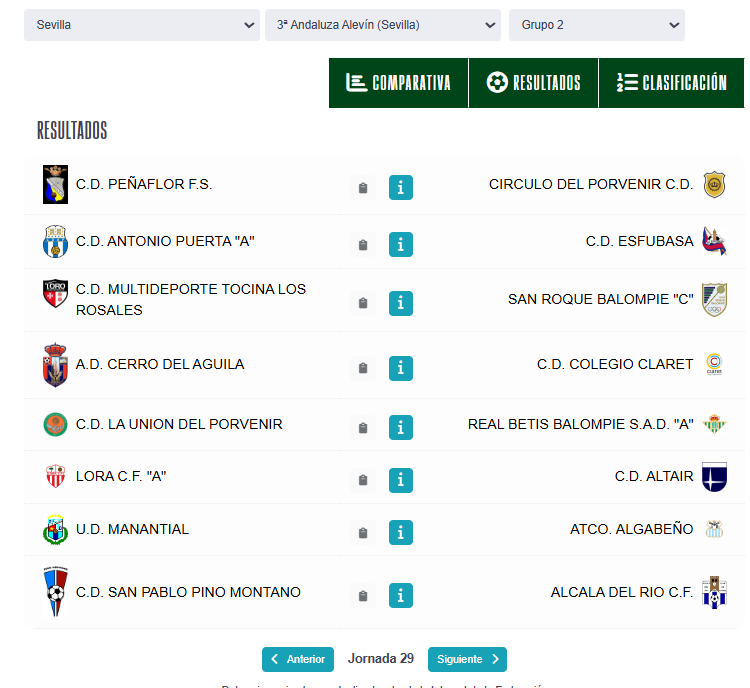Open the Resultados tab

tap(533, 83)
